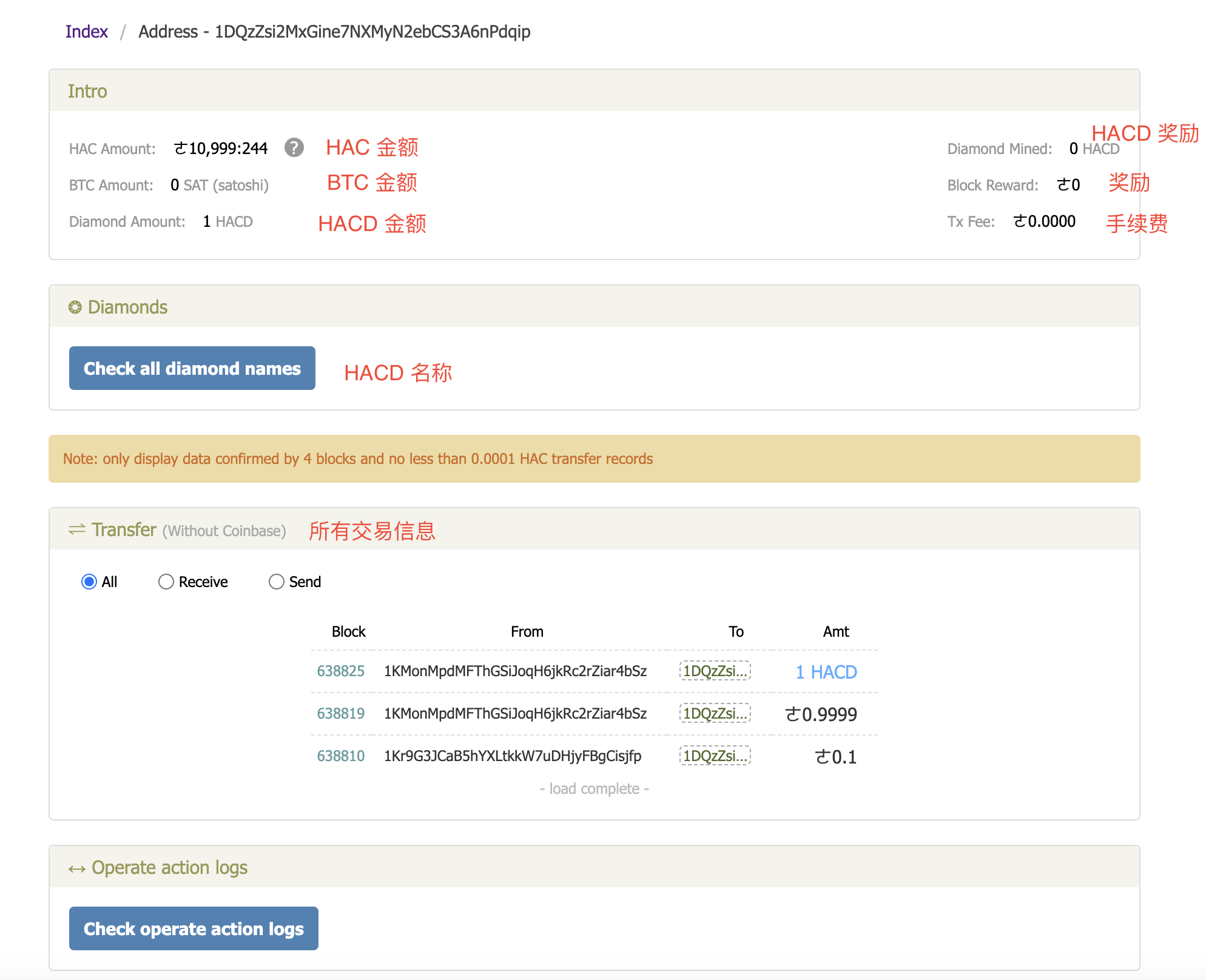Screen dimensions: 1206x980
Task: Click the Operate action logs arrow icon
Action: (x=77, y=869)
